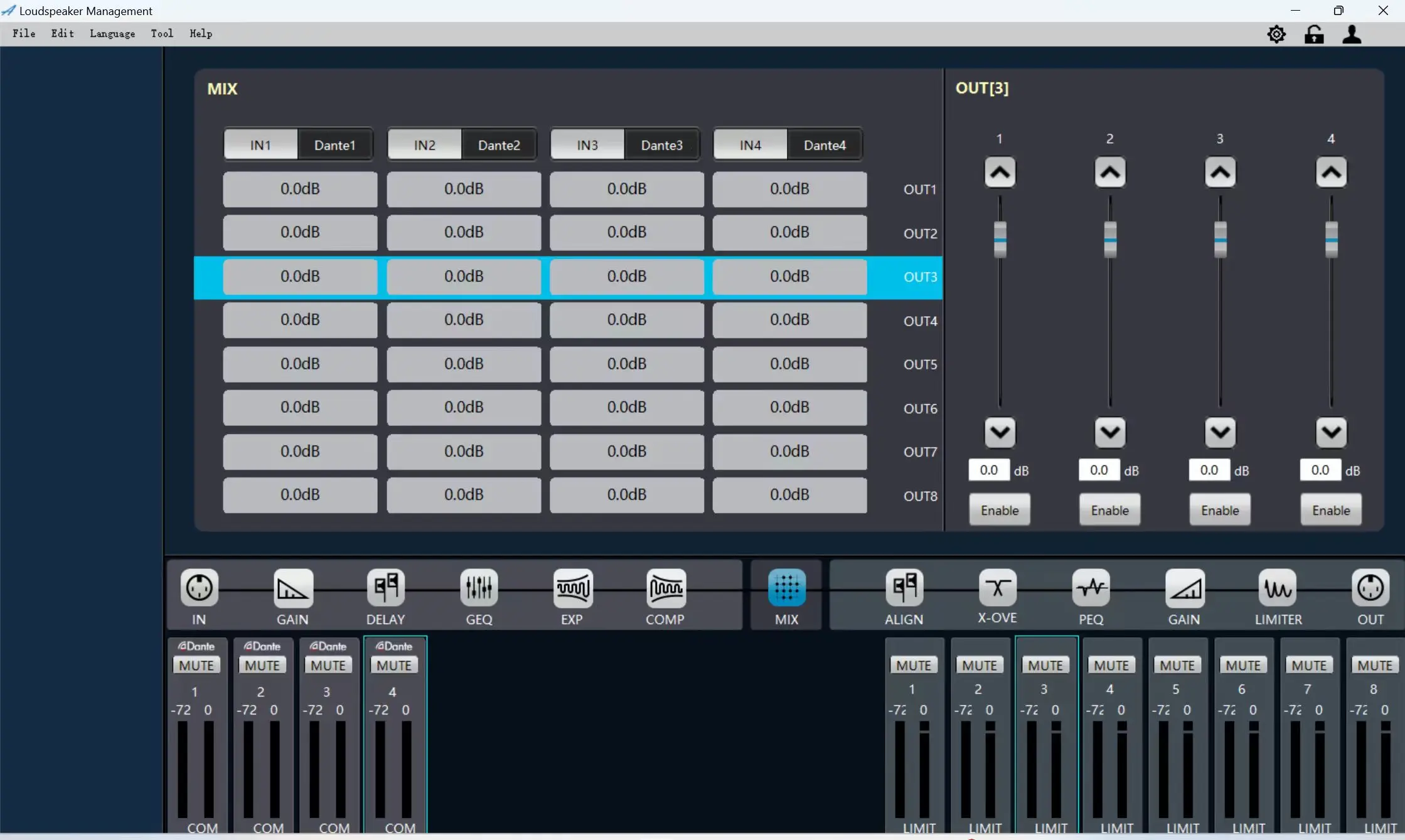Open the X-OVE crossover icon
This screenshot has height=840, width=1405.
coord(998,588)
